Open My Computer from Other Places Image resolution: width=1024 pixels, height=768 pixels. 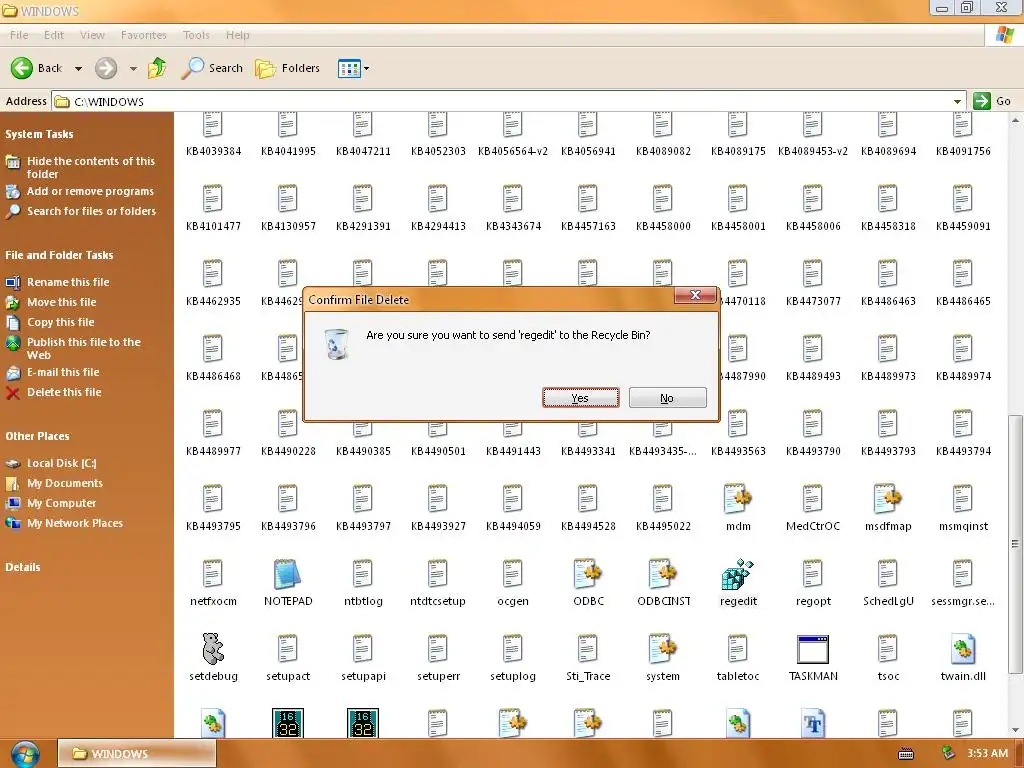pos(61,503)
